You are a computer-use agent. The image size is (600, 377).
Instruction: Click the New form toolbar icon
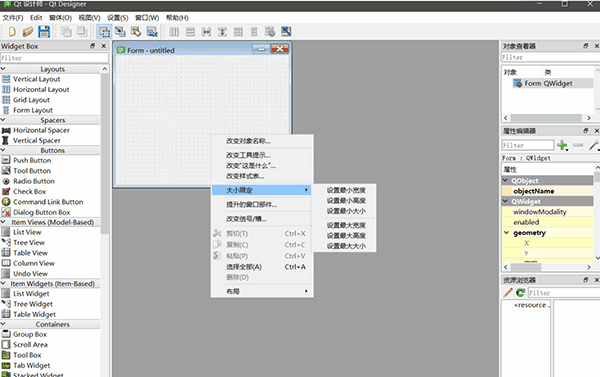[12, 32]
